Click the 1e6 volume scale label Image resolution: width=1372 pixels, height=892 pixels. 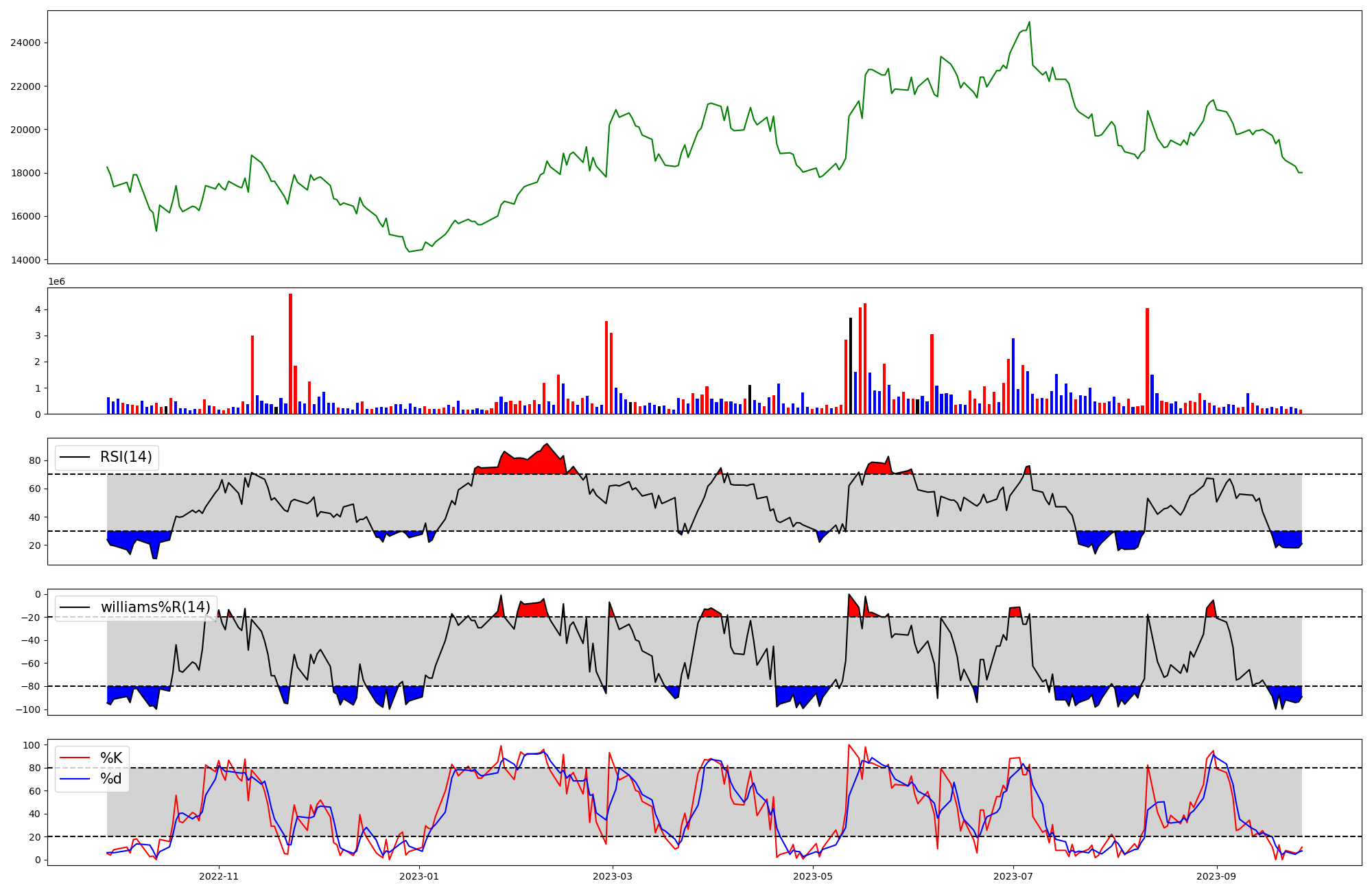(56, 282)
